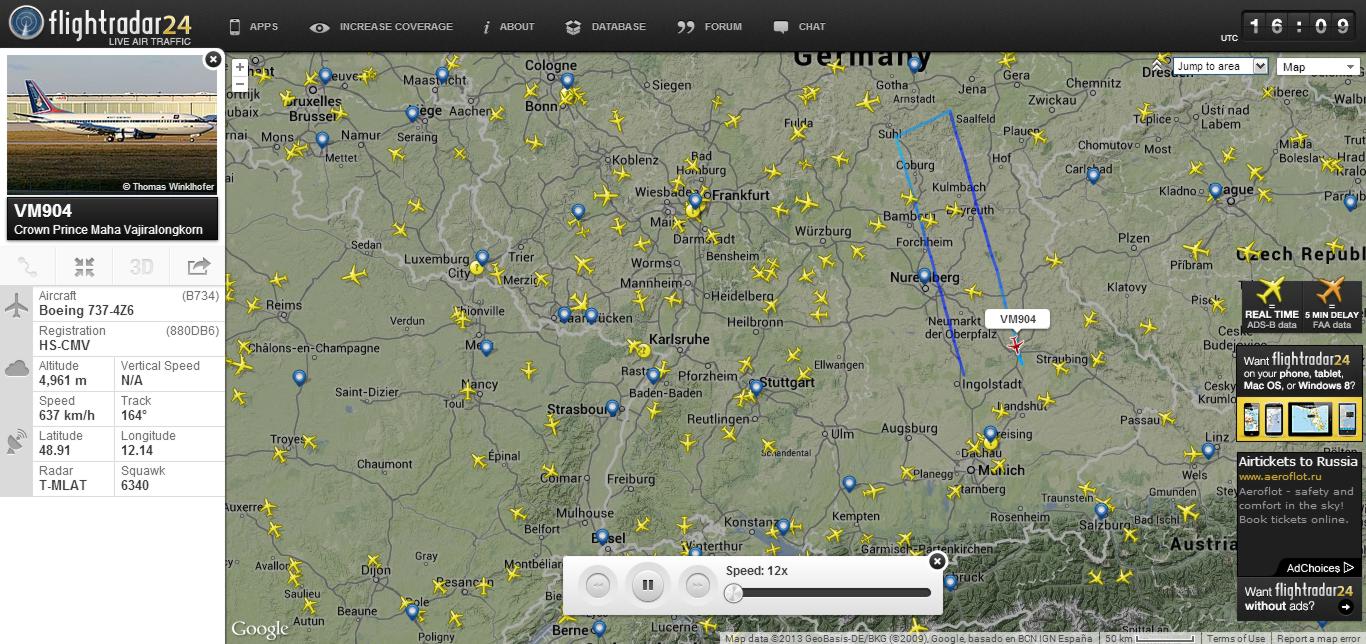Zoom in with map plus button

tap(240, 68)
